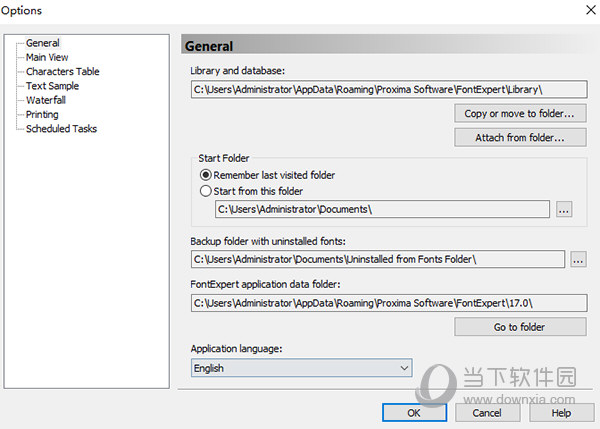Viewport: 600px width, 429px height.
Task: Open the Characters Table options page
Action: (x=62, y=72)
